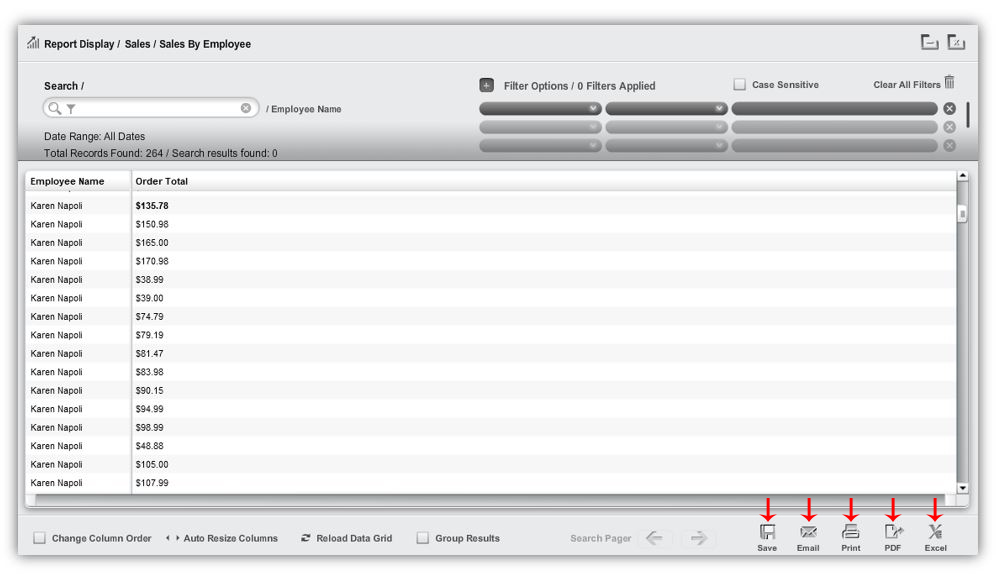Print the sales report

pyautogui.click(x=850, y=533)
